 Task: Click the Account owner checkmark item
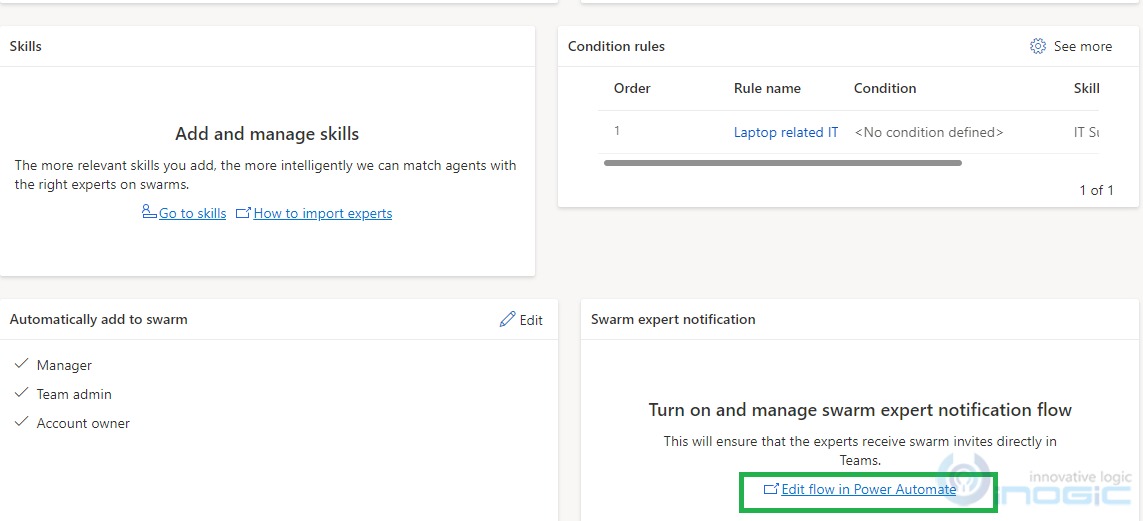click(x=72, y=423)
